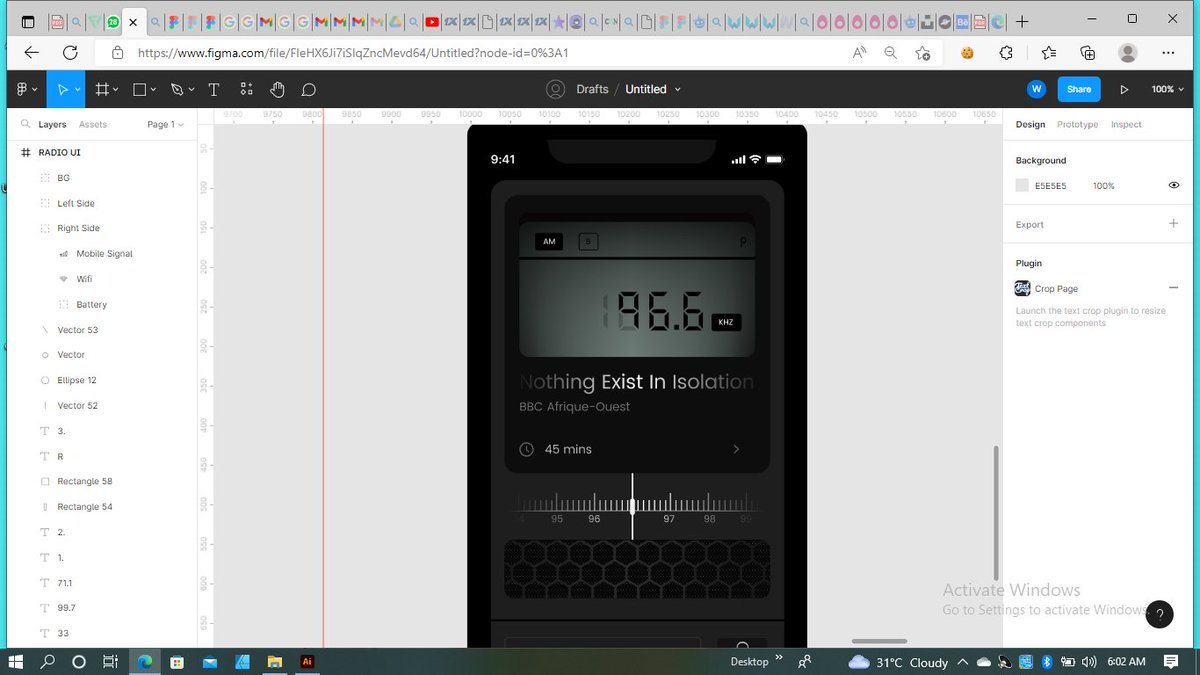The height and width of the screenshot is (675, 1200).
Task: Click the canvas horizontal scrollbar
Action: [x=879, y=641]
